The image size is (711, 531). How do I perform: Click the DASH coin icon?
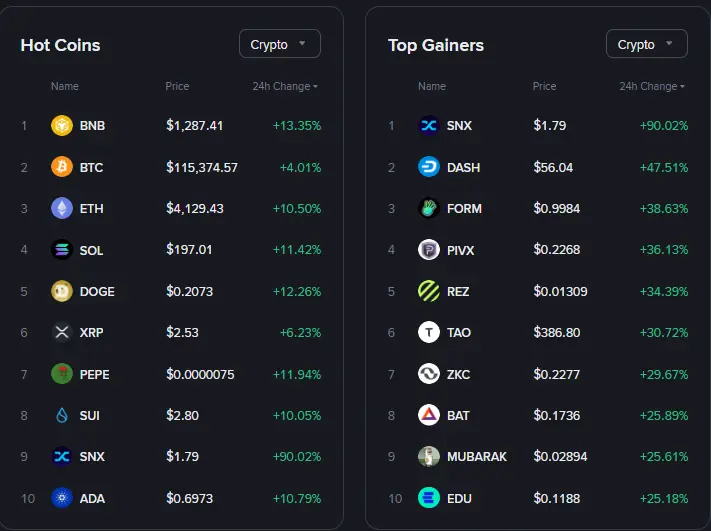[429, 167]
